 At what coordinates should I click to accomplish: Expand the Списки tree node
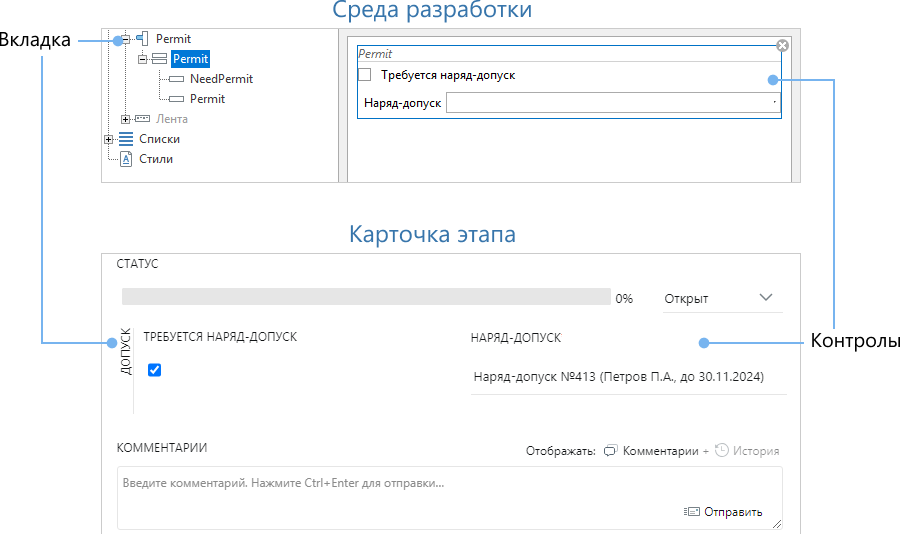coord(108,139)
